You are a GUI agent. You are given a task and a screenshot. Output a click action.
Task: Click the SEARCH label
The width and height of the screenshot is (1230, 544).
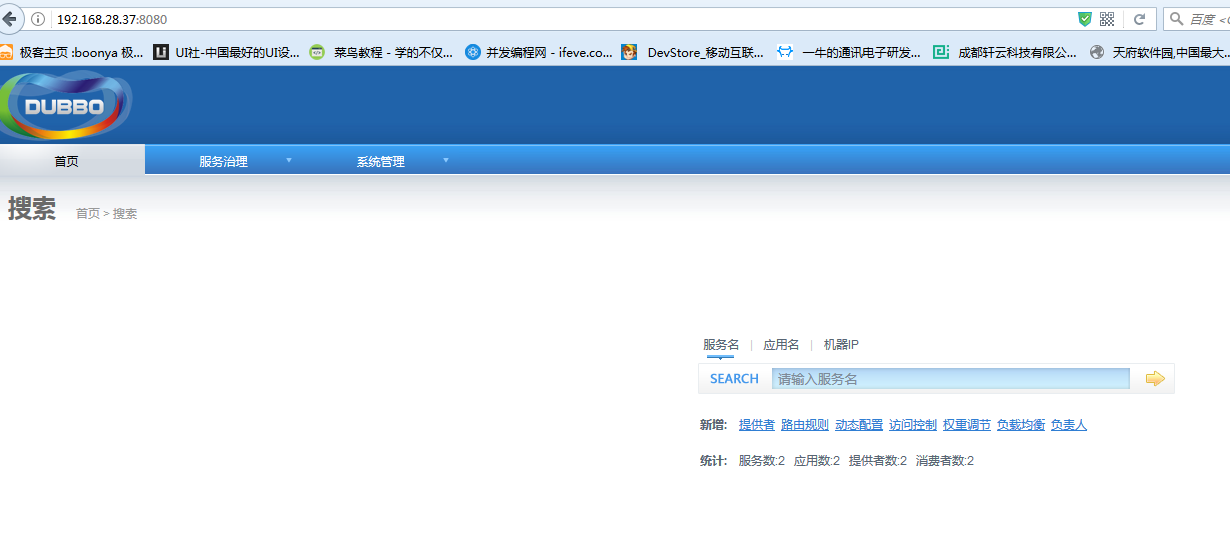734,378
